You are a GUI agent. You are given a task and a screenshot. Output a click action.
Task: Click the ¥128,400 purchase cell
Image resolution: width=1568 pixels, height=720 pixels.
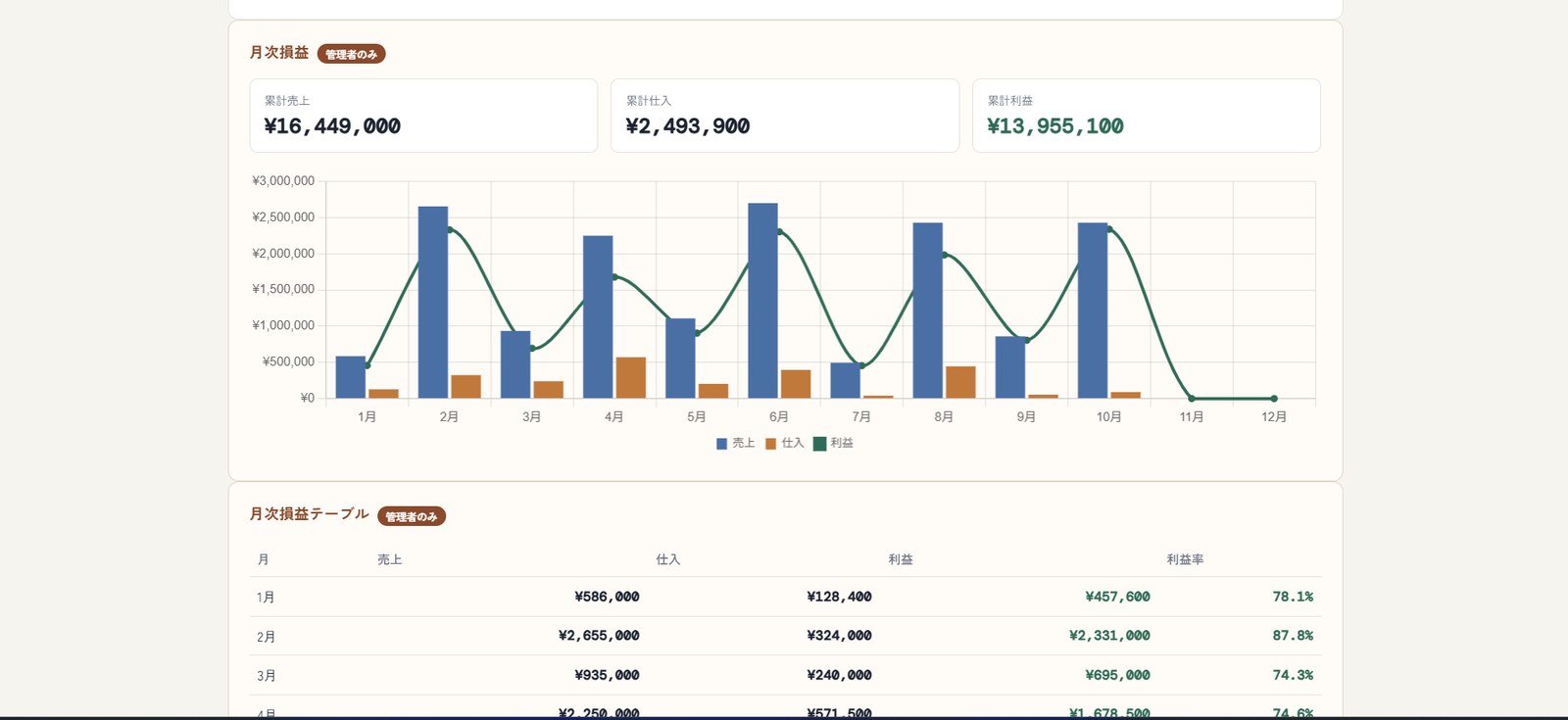point(839,597)
